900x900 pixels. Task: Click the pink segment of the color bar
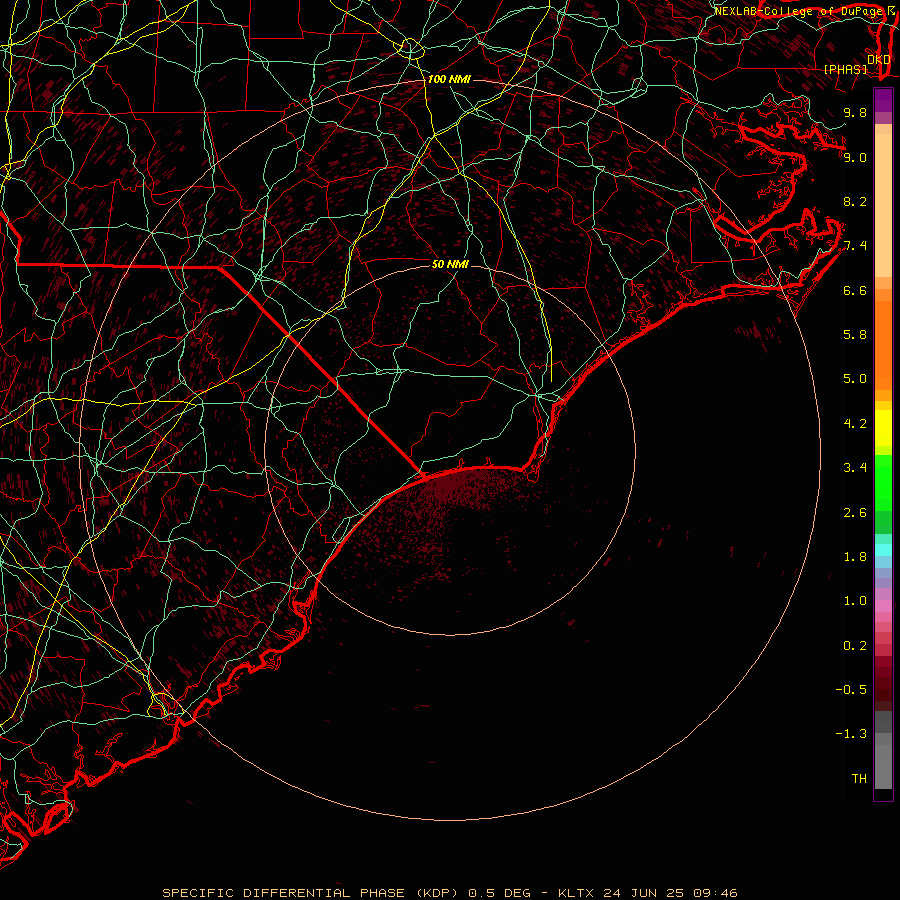(883, 606)
